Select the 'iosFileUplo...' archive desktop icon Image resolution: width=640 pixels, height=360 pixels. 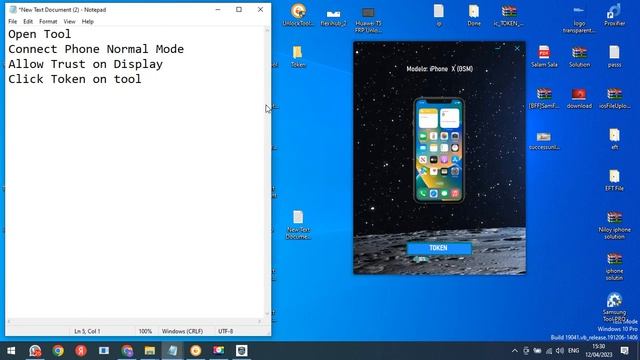[614, 98]
